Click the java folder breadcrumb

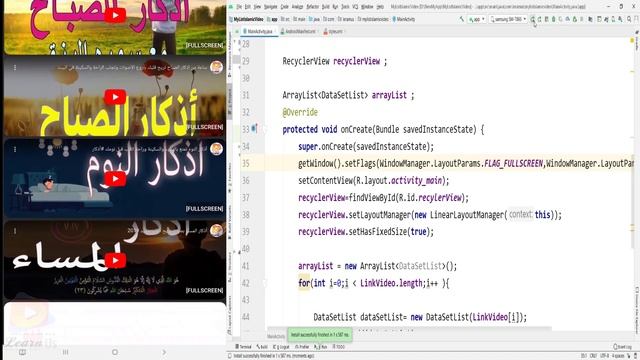point(314,19)
